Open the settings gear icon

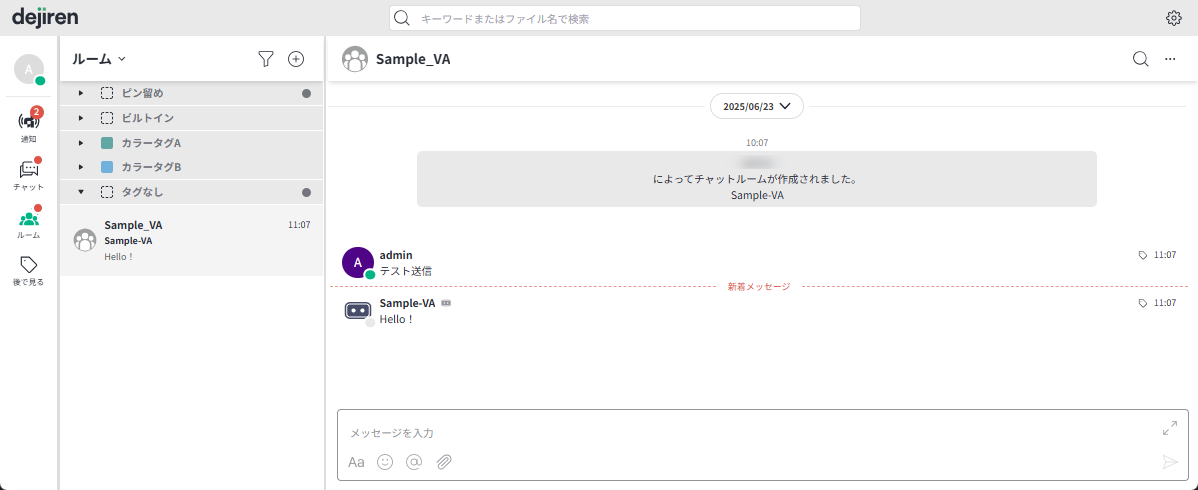point(1174,18)
